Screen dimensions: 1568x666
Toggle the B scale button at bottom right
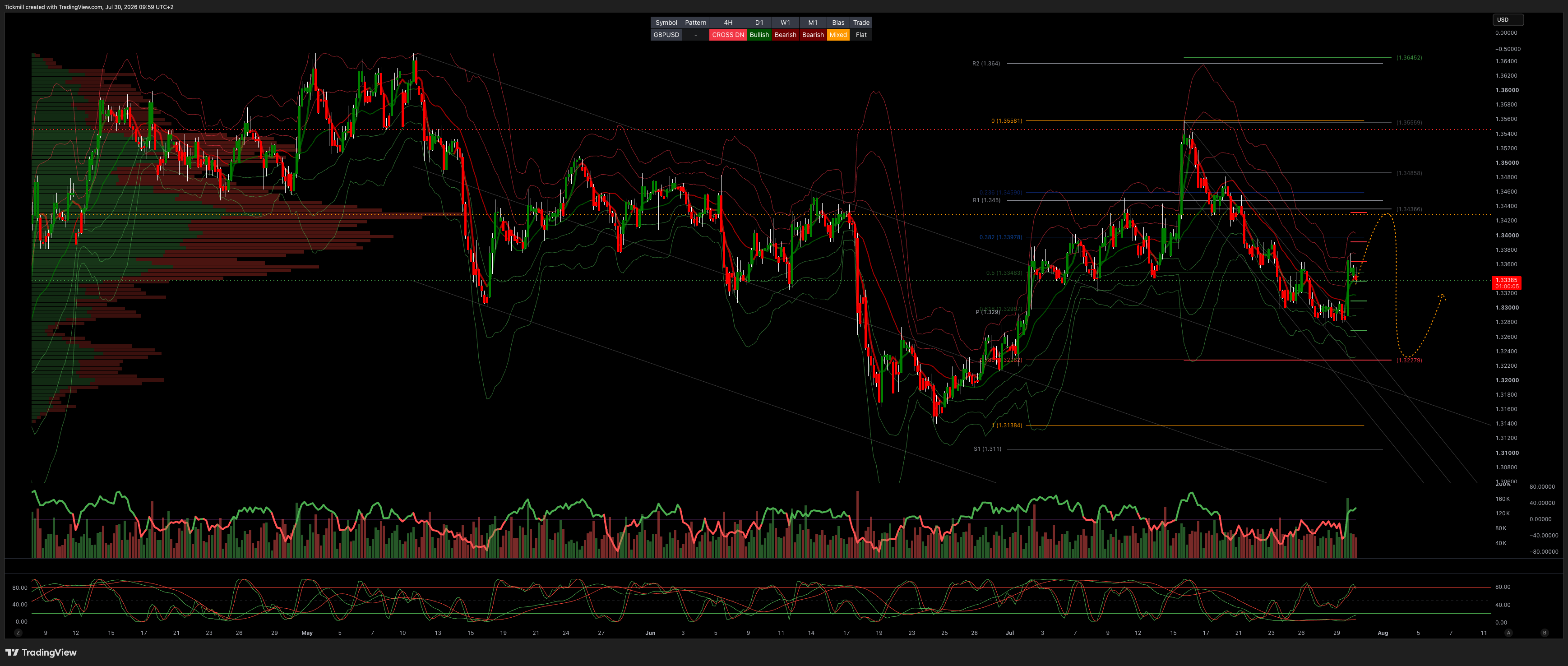click(1544, 633)
